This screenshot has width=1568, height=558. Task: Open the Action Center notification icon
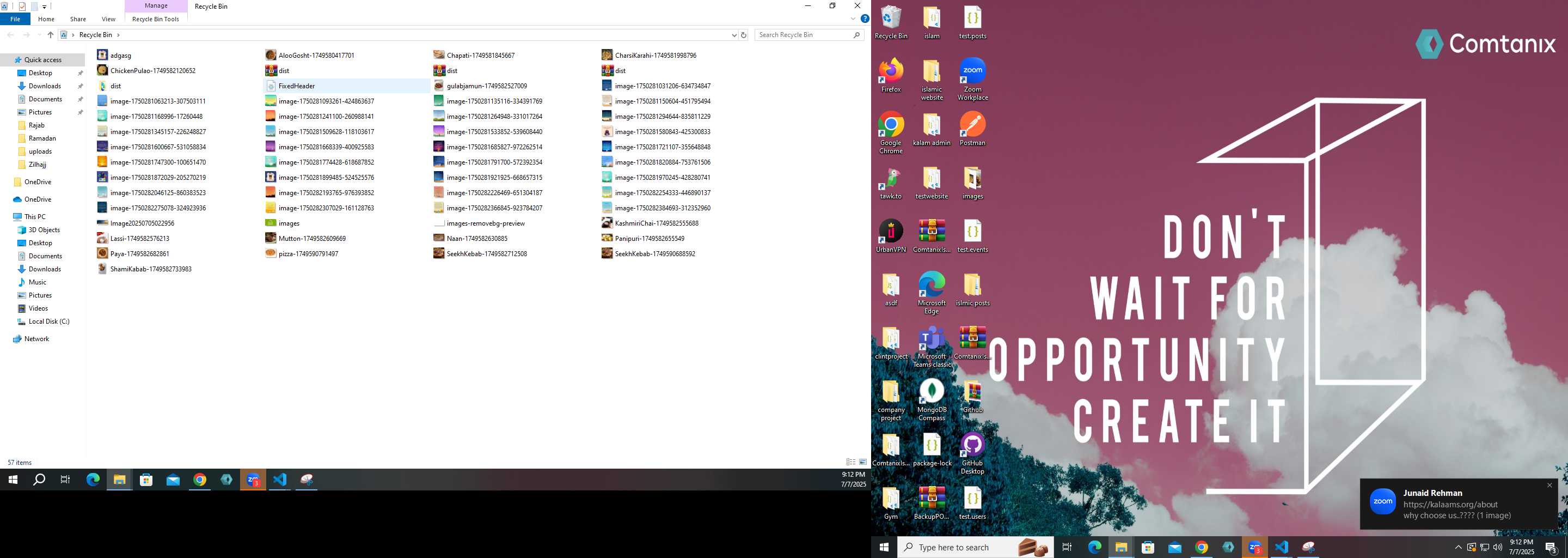pyautogui.click(x=1551, y=547)
